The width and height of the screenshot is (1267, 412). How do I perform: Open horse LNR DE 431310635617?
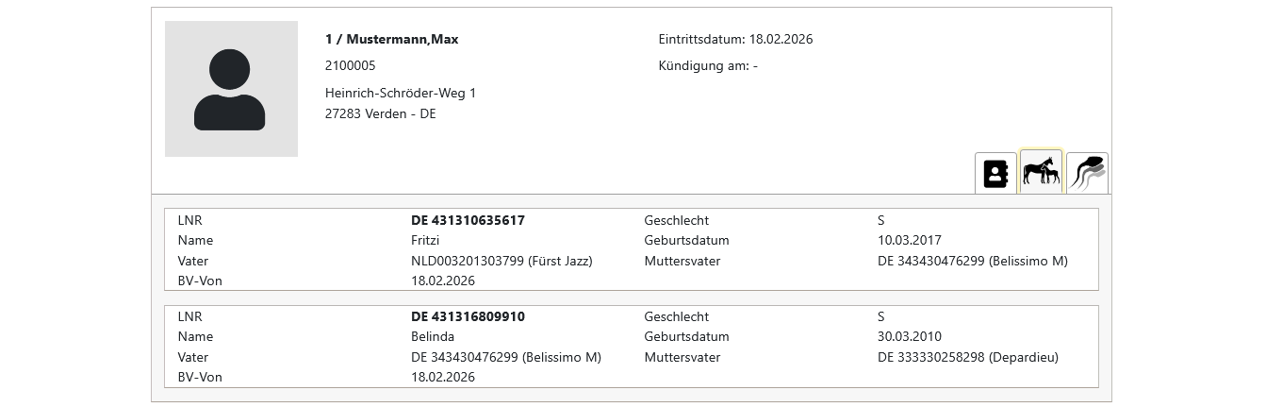click(x=467, y=220)
